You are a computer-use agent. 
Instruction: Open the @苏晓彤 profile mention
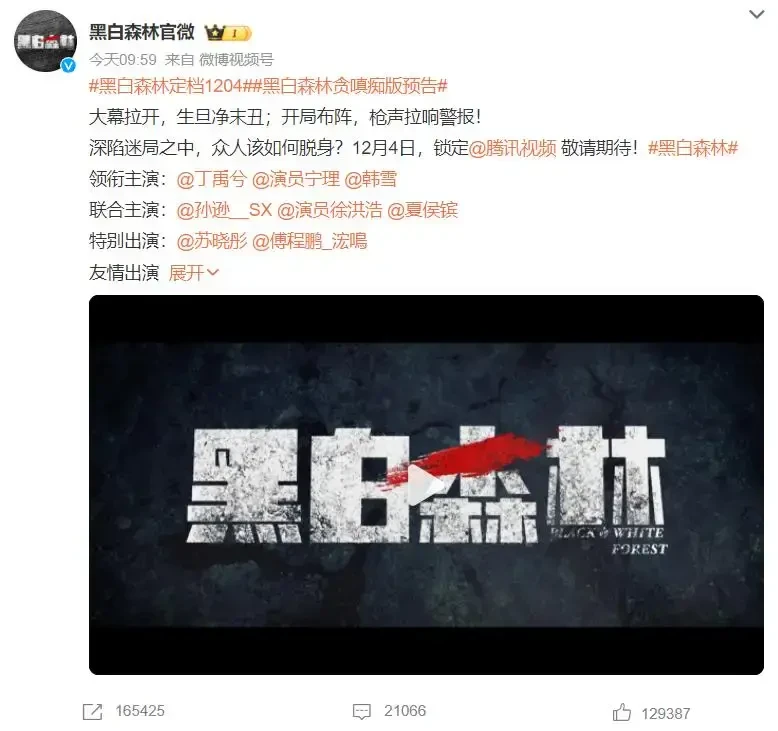point(211,242)
